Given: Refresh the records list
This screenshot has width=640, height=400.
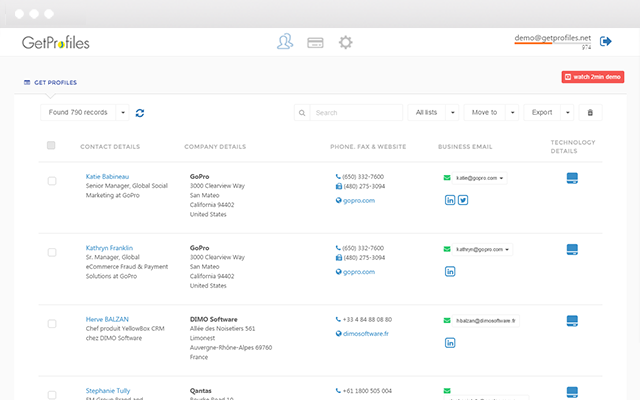Looking at the screenshot, I should (140, 113).
